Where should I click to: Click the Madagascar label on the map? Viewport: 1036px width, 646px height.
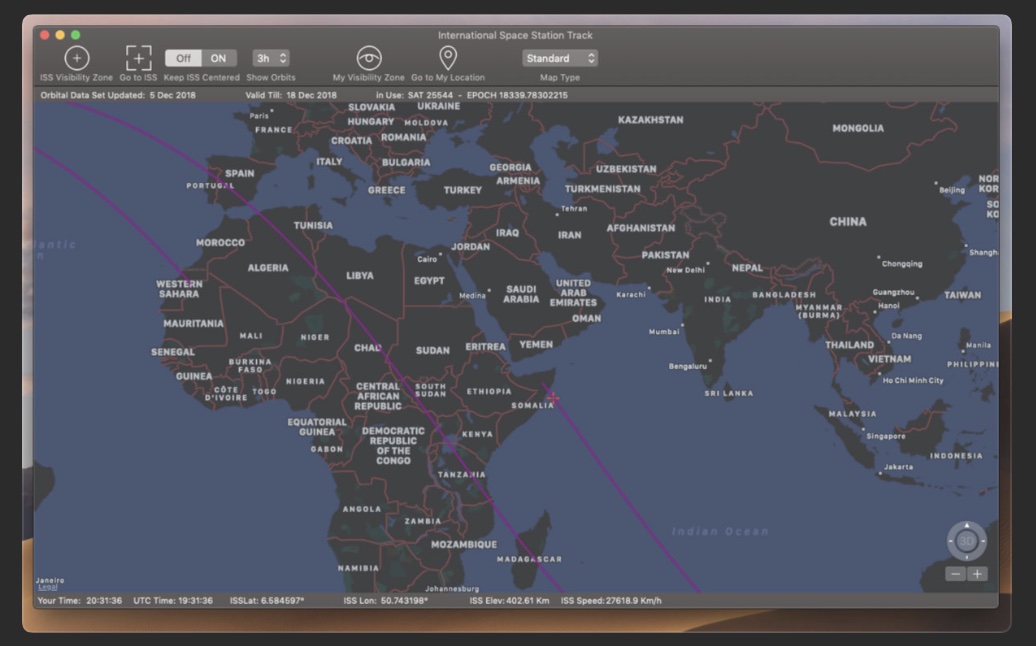click(529, 559)
